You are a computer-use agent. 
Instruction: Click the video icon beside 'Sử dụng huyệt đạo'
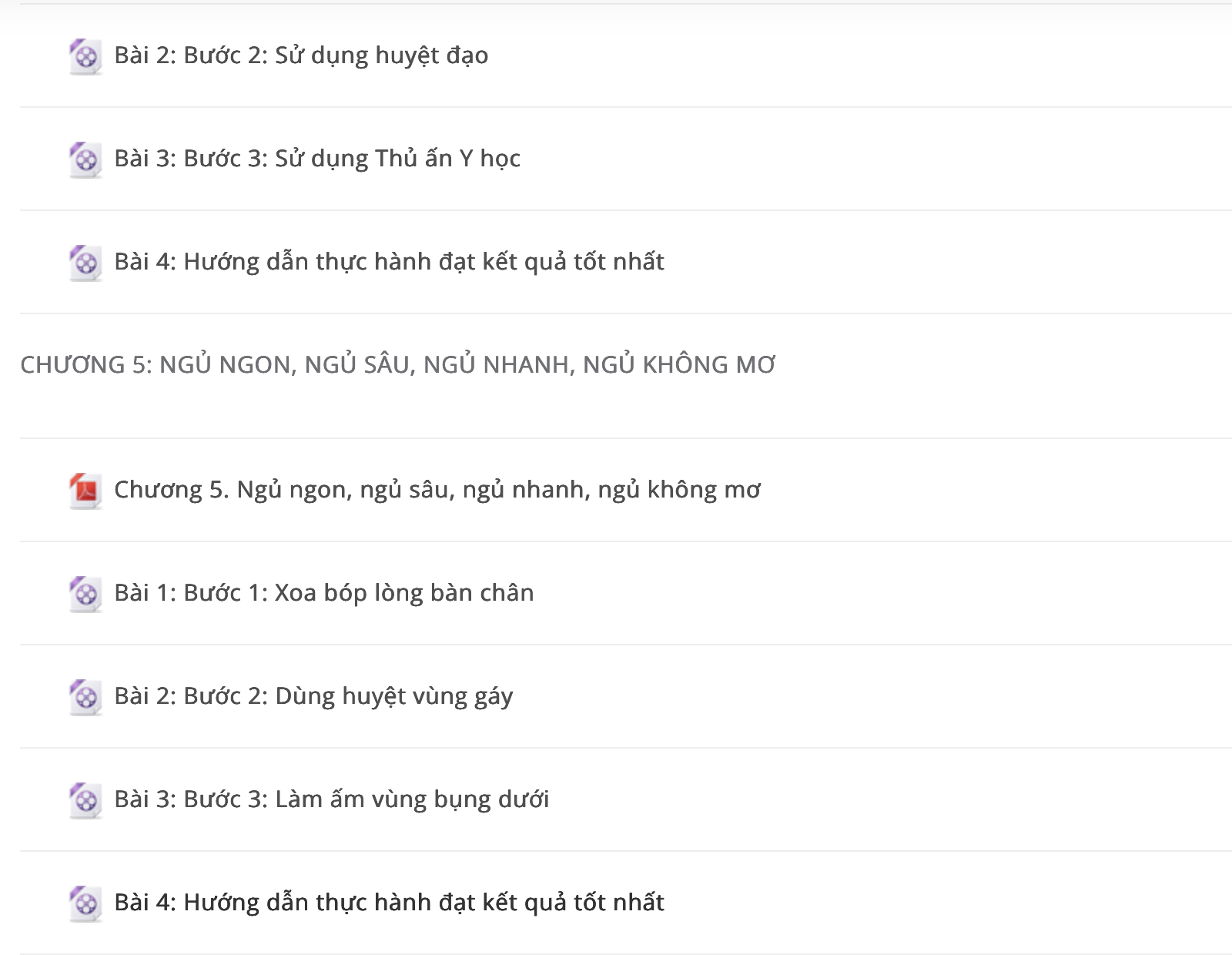point(85,57)
